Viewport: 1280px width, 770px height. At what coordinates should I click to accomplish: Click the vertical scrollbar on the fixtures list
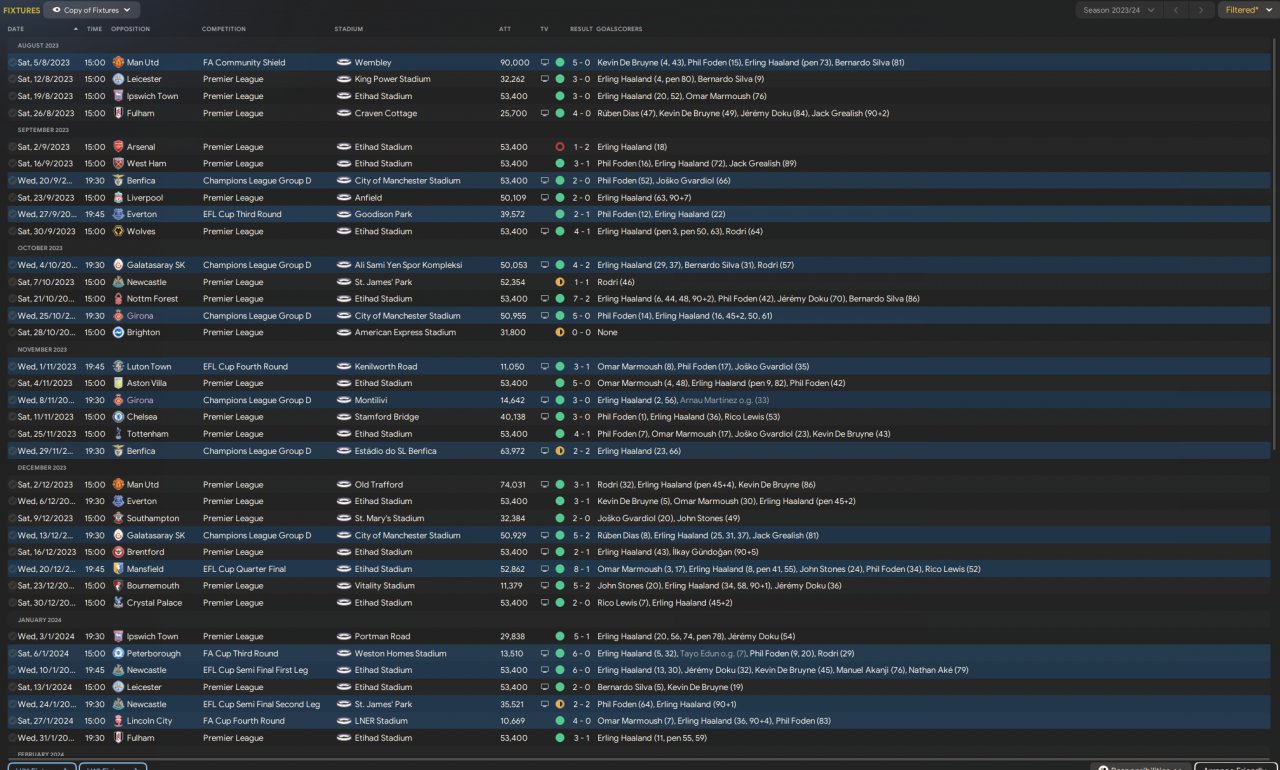(1273, 245)
